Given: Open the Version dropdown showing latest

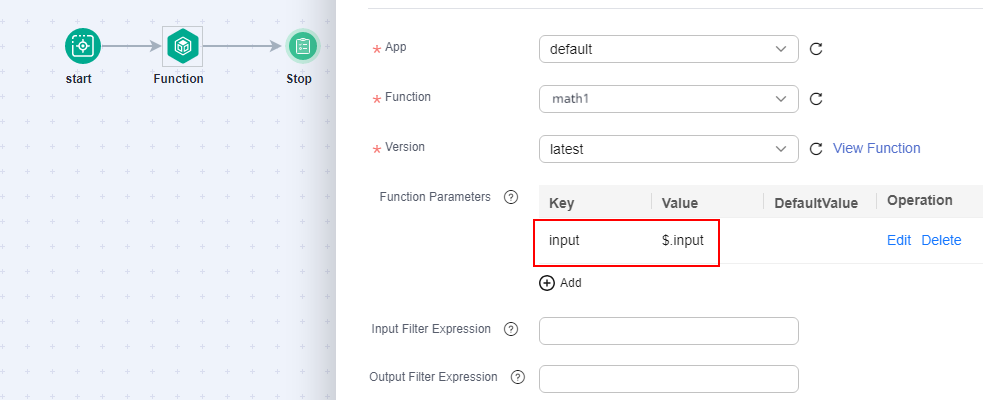Looking at the screenshot, I should [x=669, y=149].
